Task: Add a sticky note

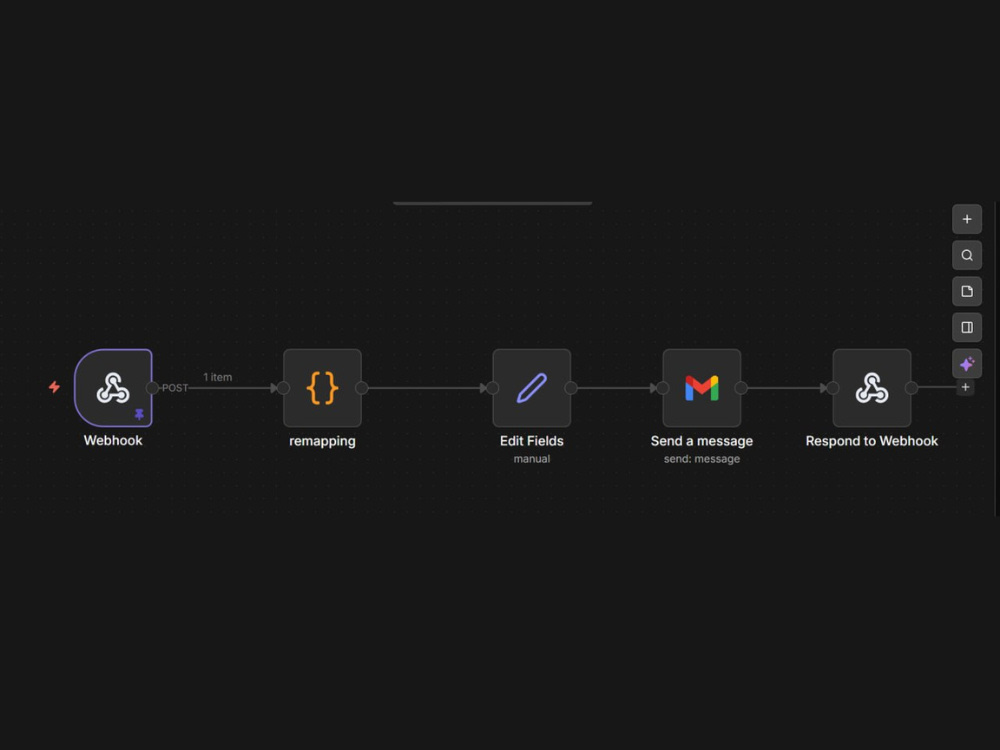Action: (967, 291)
